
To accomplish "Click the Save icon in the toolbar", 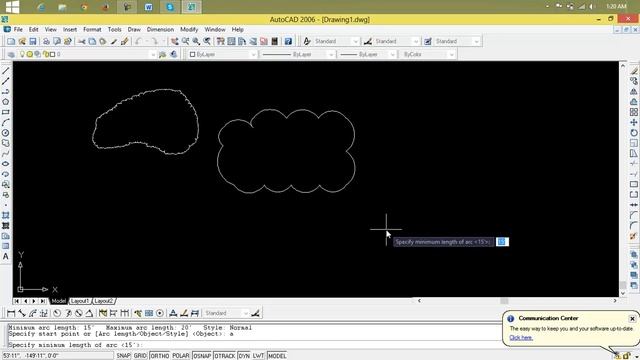I will pyautogui.click(x=33, y=41).
